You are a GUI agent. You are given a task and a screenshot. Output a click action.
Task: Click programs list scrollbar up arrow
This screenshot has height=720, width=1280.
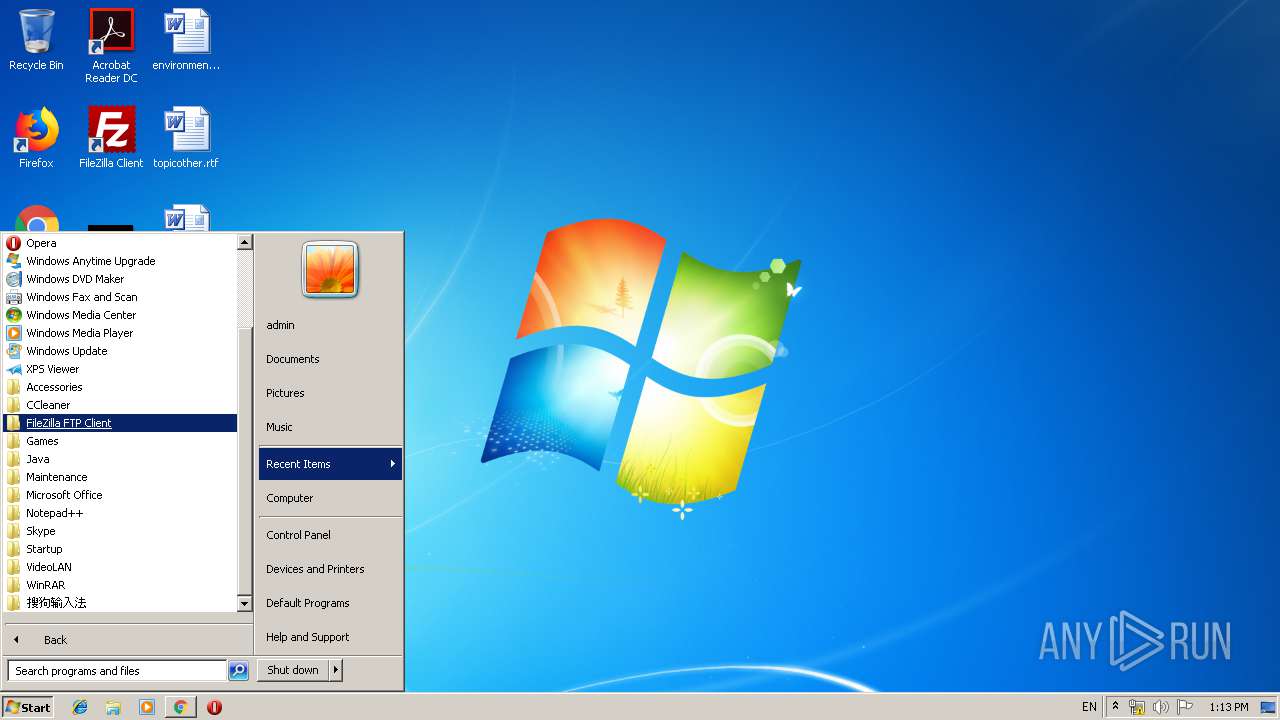click(x=245, y=242)
